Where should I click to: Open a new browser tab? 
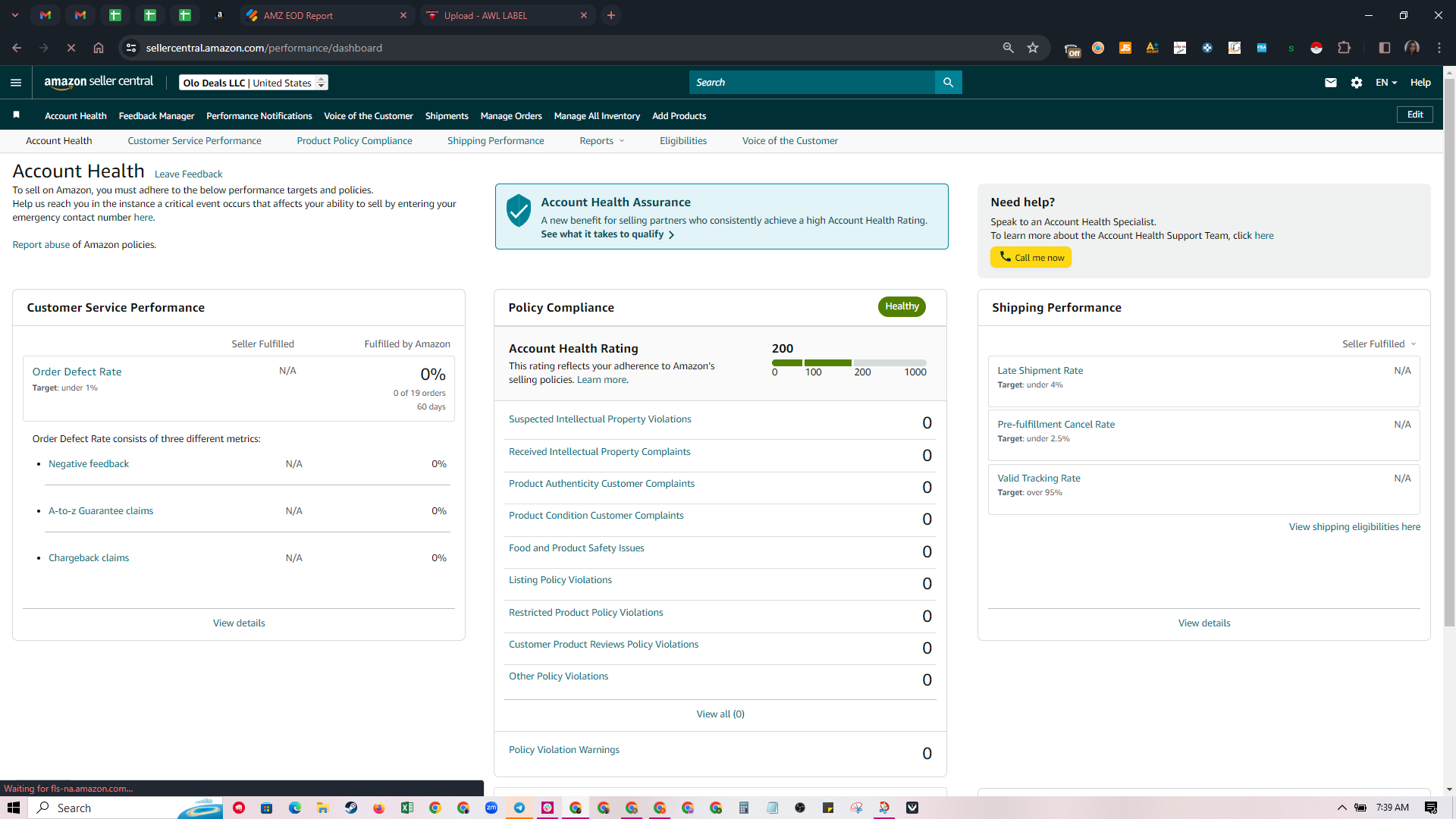[611, 15]
